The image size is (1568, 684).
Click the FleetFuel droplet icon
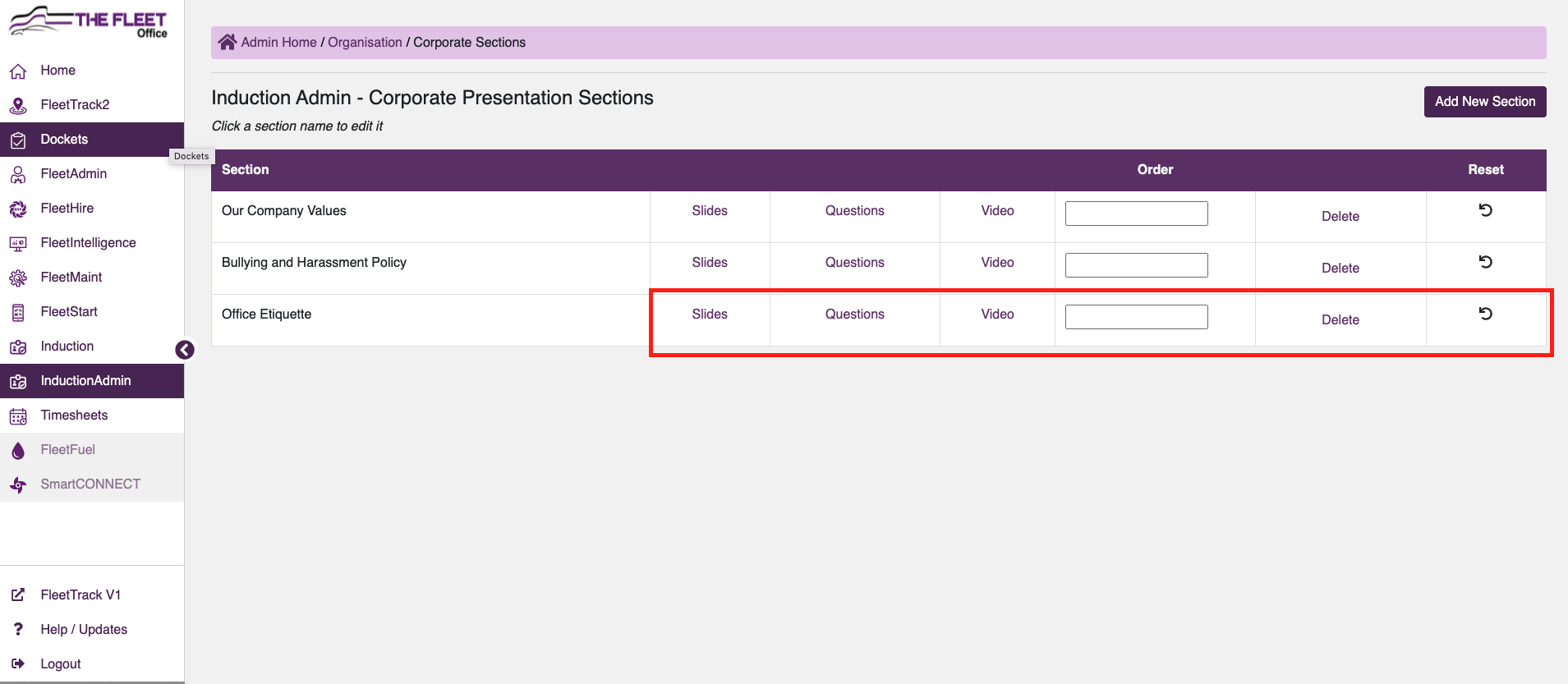(x=18, y=451)
